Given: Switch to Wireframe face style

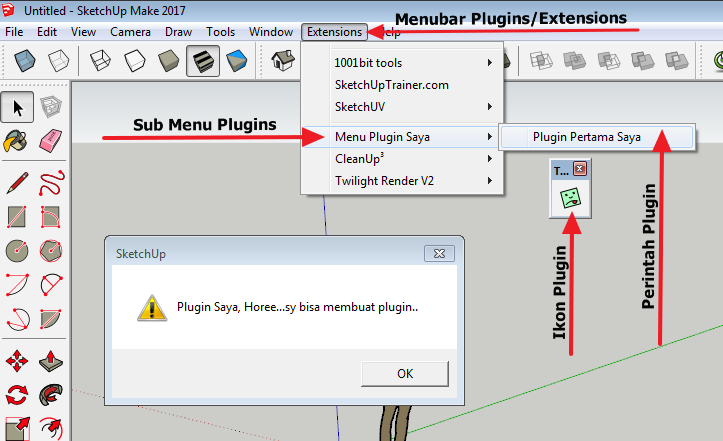Looking at the screenshot, I should click(100, 60).
